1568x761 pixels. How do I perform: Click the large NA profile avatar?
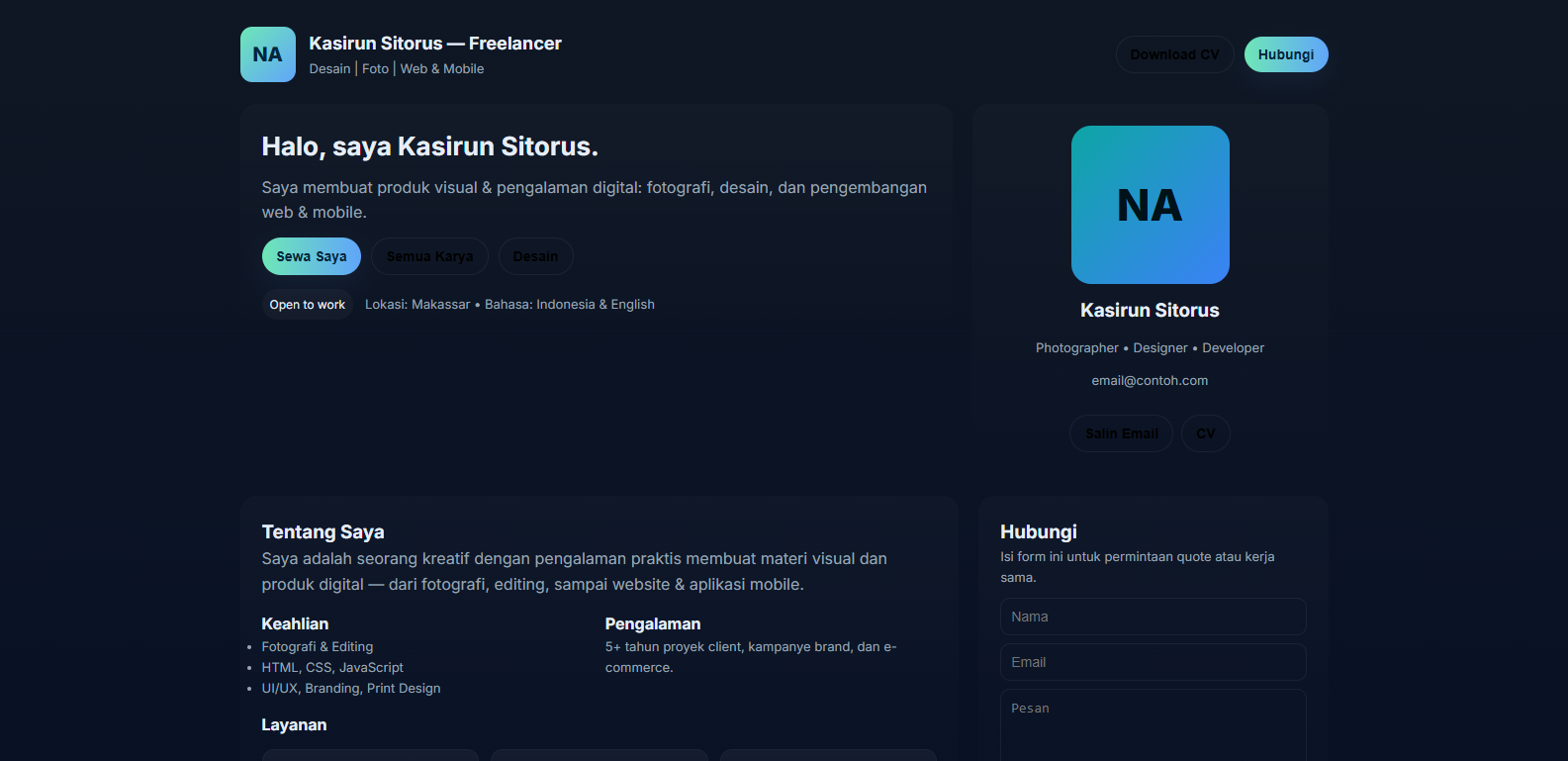(x=1150, y=205)
